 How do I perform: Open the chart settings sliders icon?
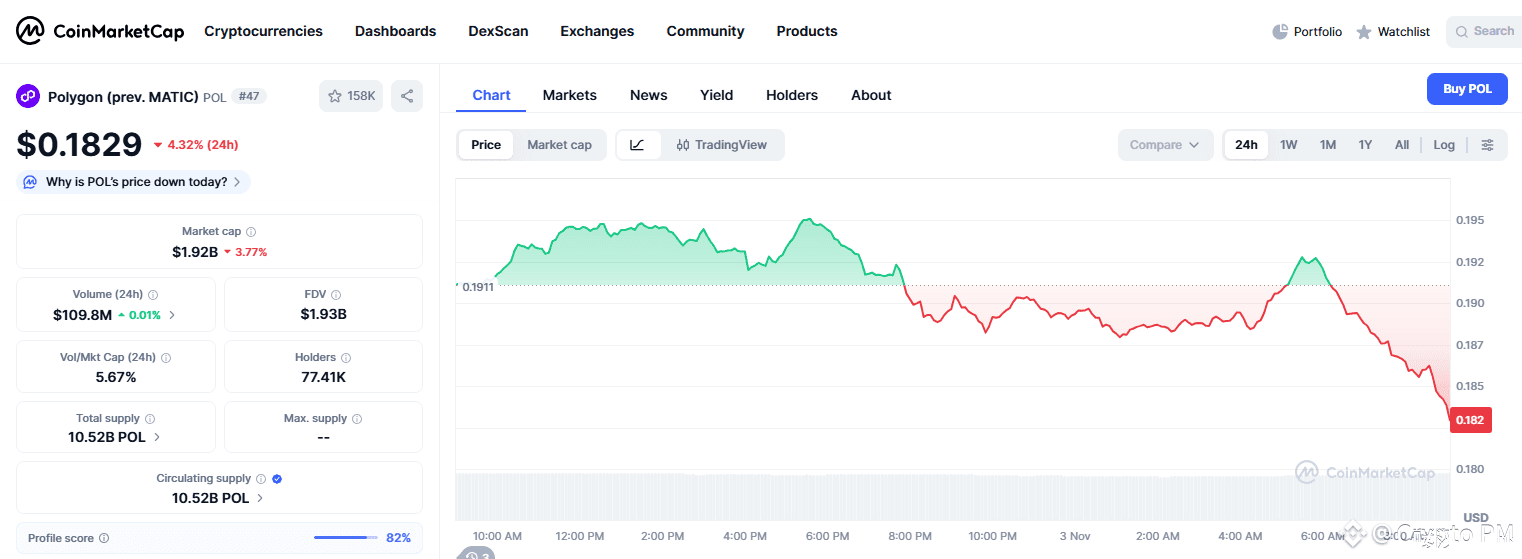(x=1487, y=145)
